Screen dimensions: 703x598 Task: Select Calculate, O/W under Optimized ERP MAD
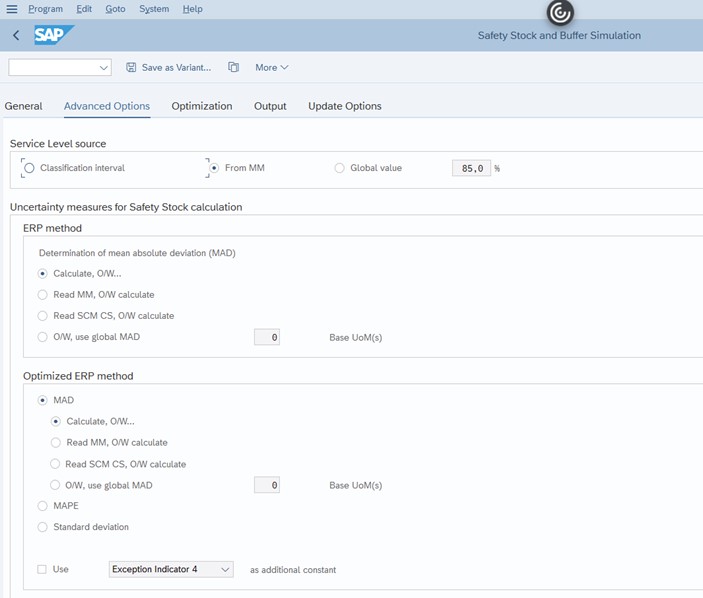pos(56,421)
